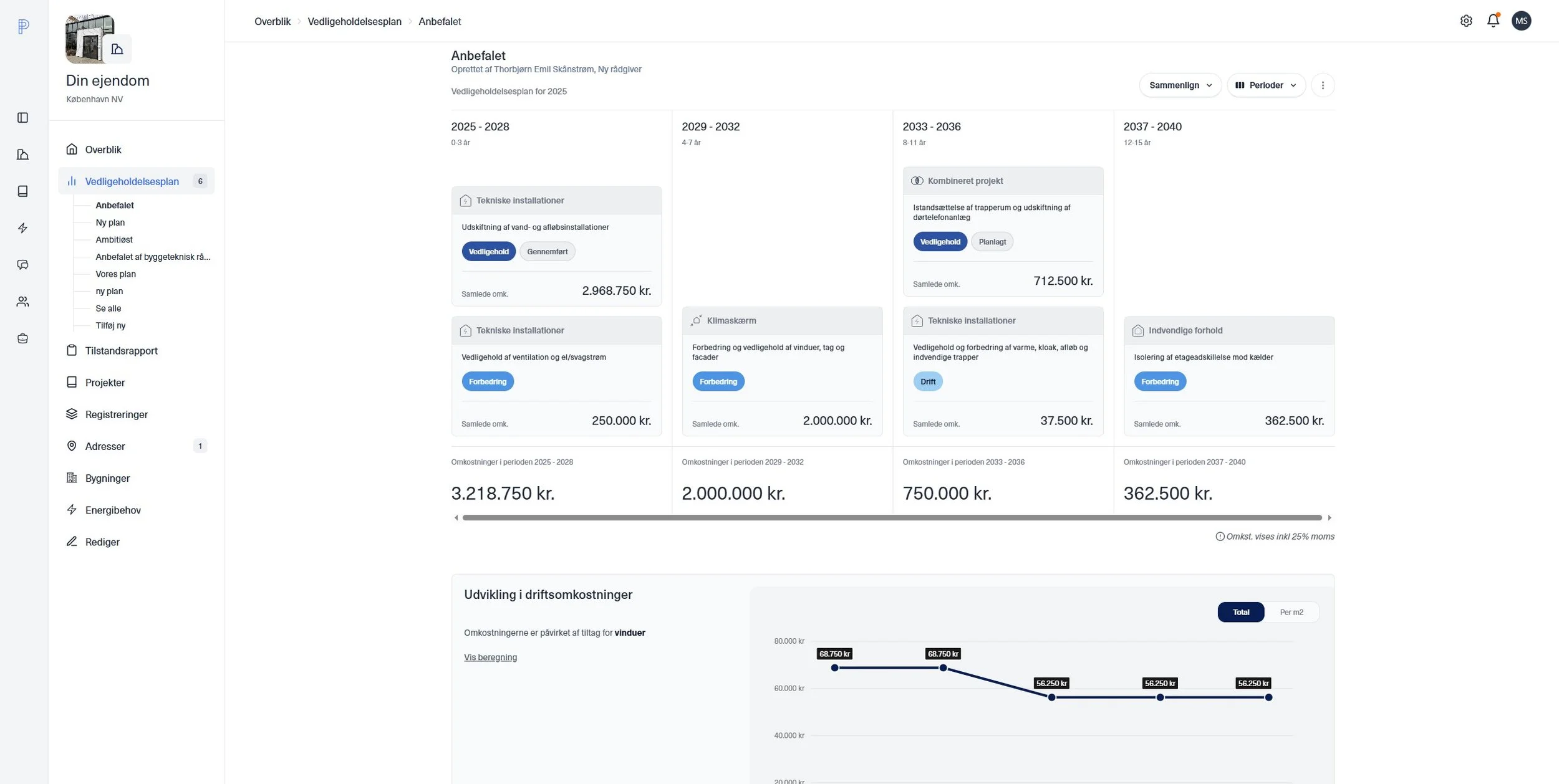The height and width of the screenshot is (784, 1559).
Task: Open the chat bubbles rail icon
Action: point(23,265)
